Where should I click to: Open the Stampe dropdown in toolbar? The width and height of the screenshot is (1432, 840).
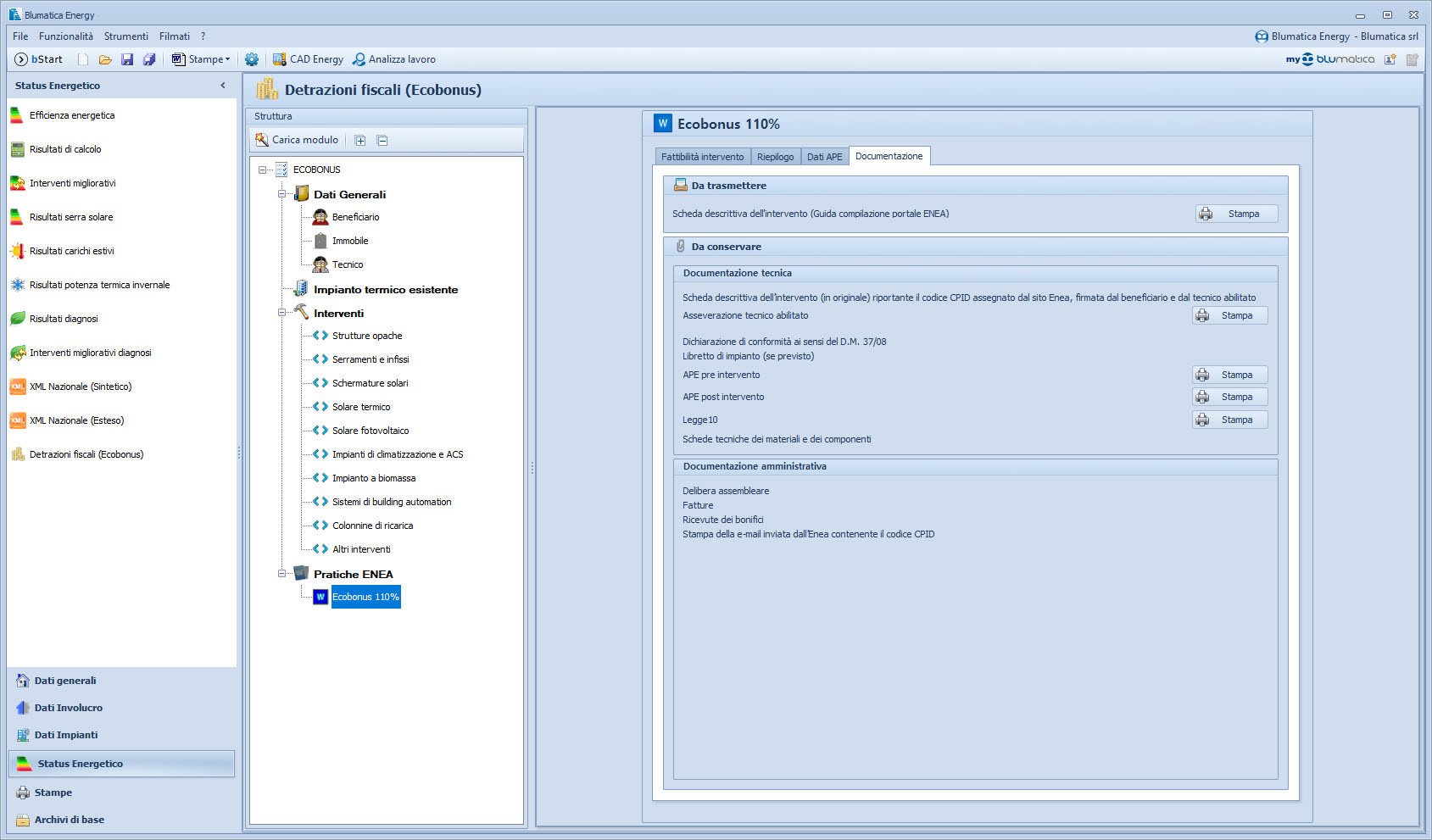[x=202, y=59]
